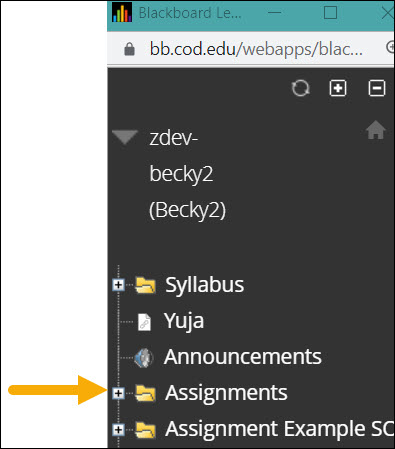The width and height of the screenshot is (395, 449).
Task: Open the Syllabus item
Action: 204,285
